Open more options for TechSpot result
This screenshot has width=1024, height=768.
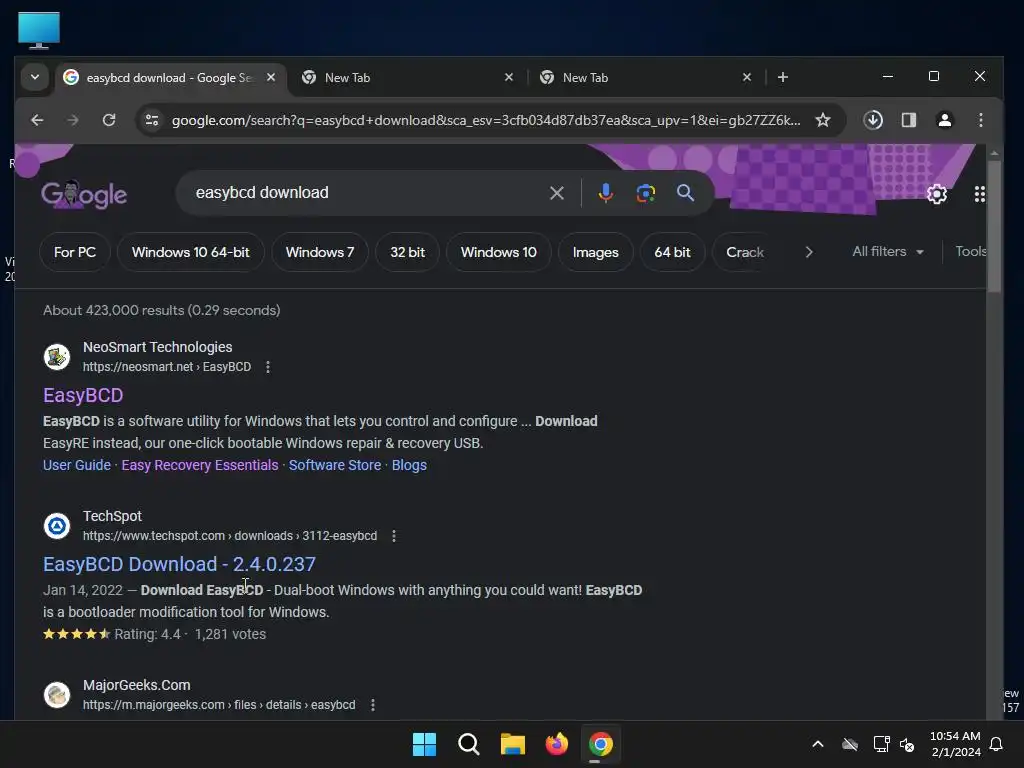tap(394, 536)
